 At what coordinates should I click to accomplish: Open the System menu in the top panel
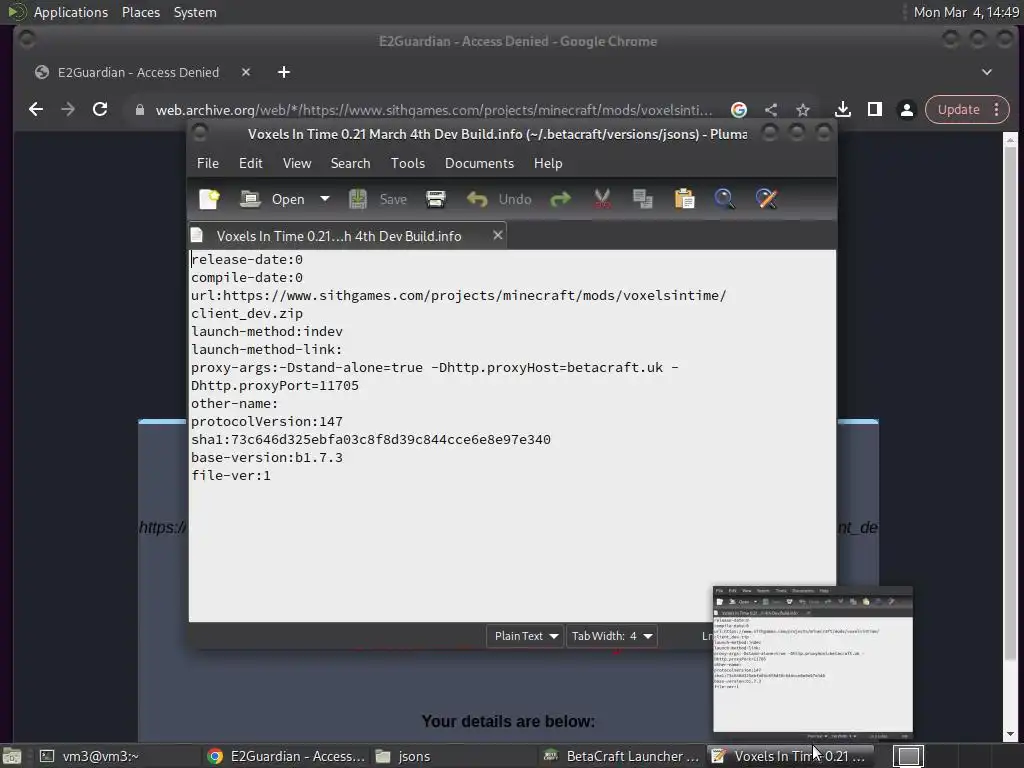click(195, 12)
